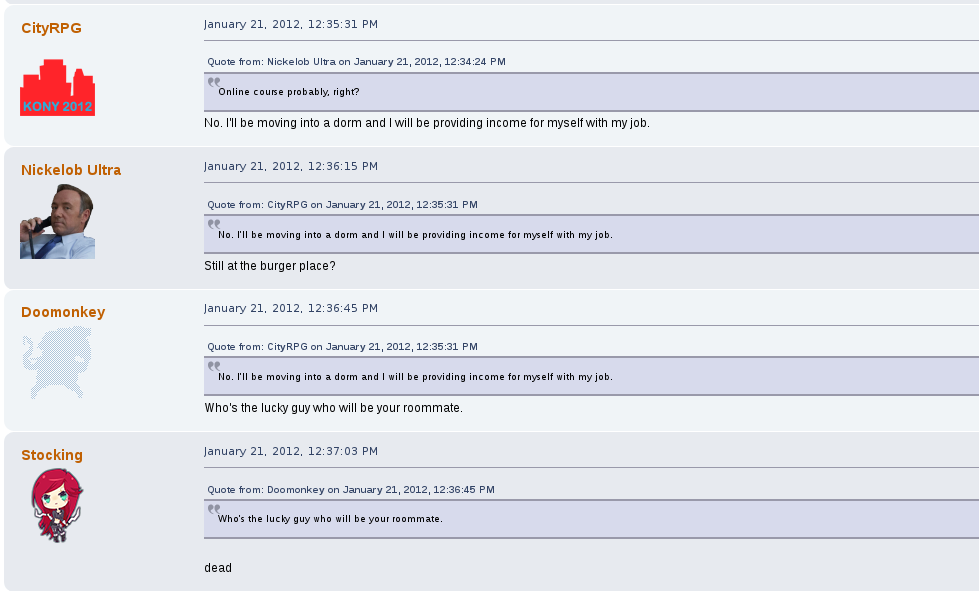Follow the 'Quote from: Nickelob Ultra' link
This screenshot has width=979, height=592.
tap(356, 62)
